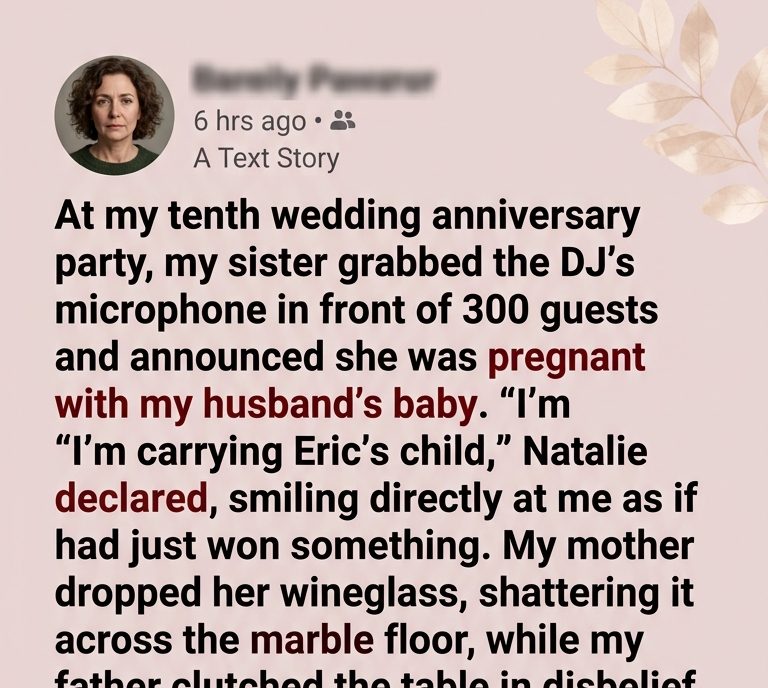
Task: Click the "6 hrs ago" timestamp
Action: pos(249,121)
